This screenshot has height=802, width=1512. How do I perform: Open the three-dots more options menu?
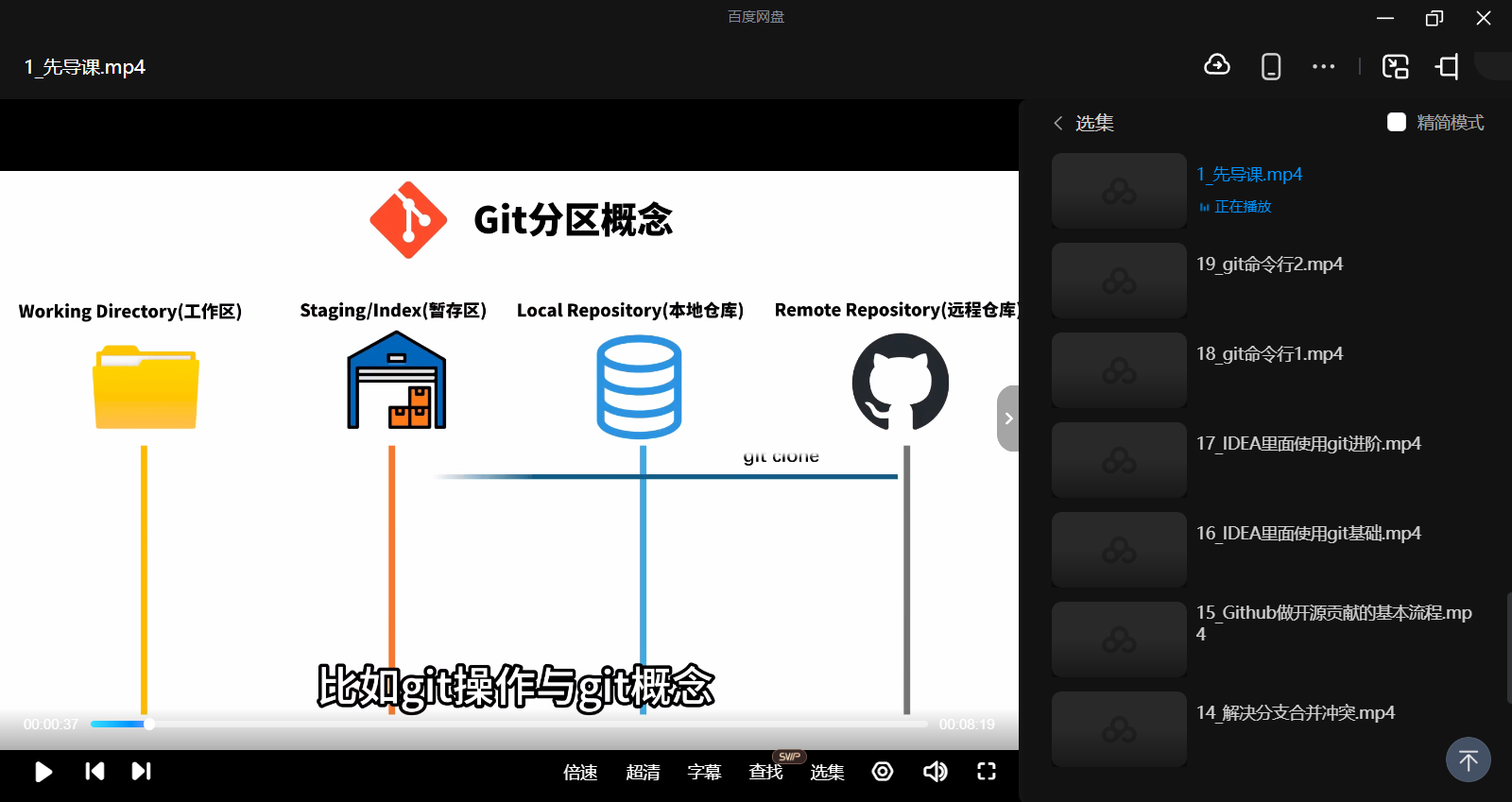tap(1323, 66)
